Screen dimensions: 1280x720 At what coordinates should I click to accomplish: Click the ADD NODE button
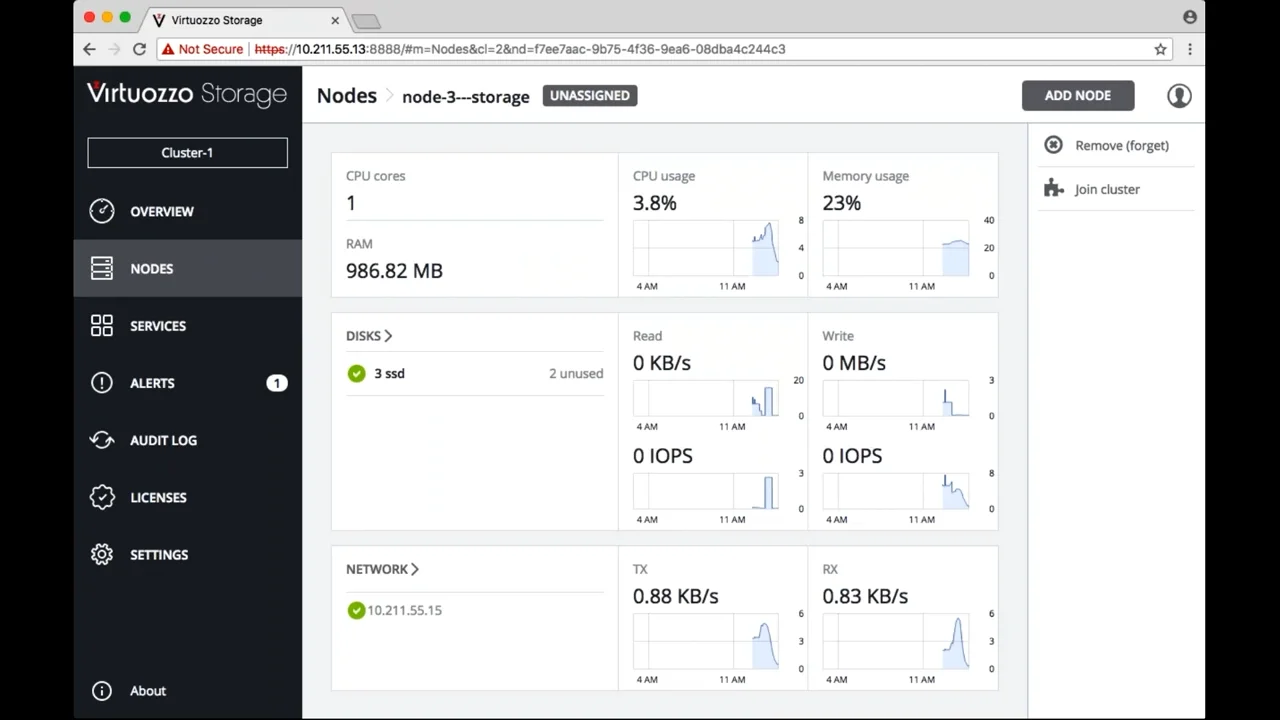pyautogui.click(x=1077, y=95)
